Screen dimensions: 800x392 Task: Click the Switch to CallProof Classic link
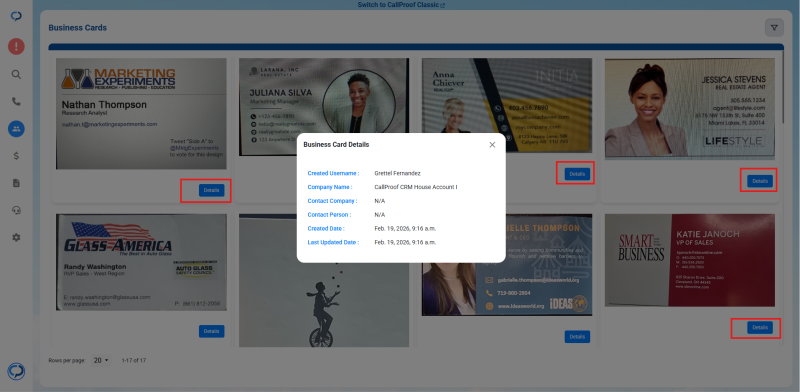(x=401, y=5)
